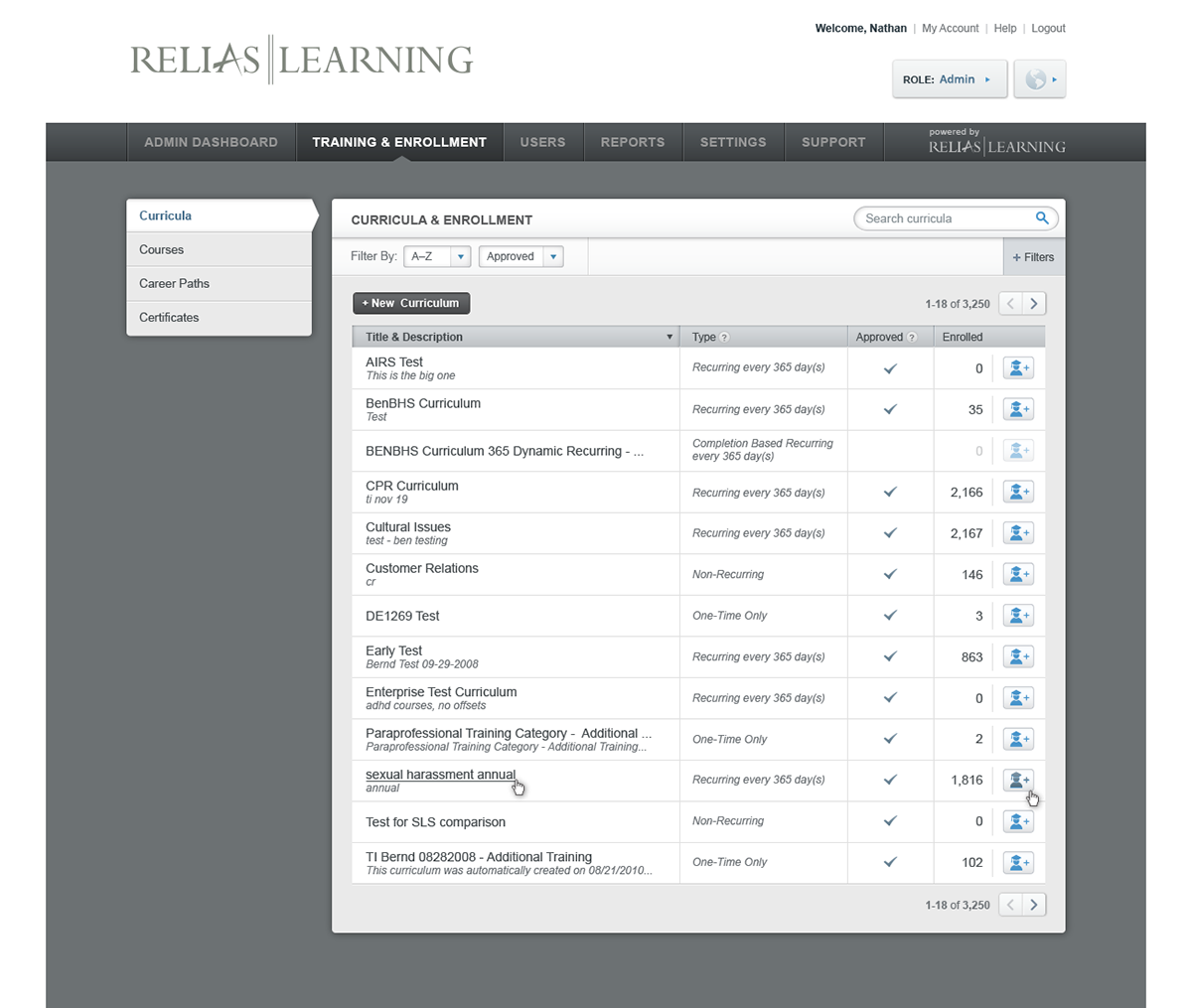The width and height of the screenshot is (1192, 1008).
Task: Open the Support tab
Action: click(833, 142)
